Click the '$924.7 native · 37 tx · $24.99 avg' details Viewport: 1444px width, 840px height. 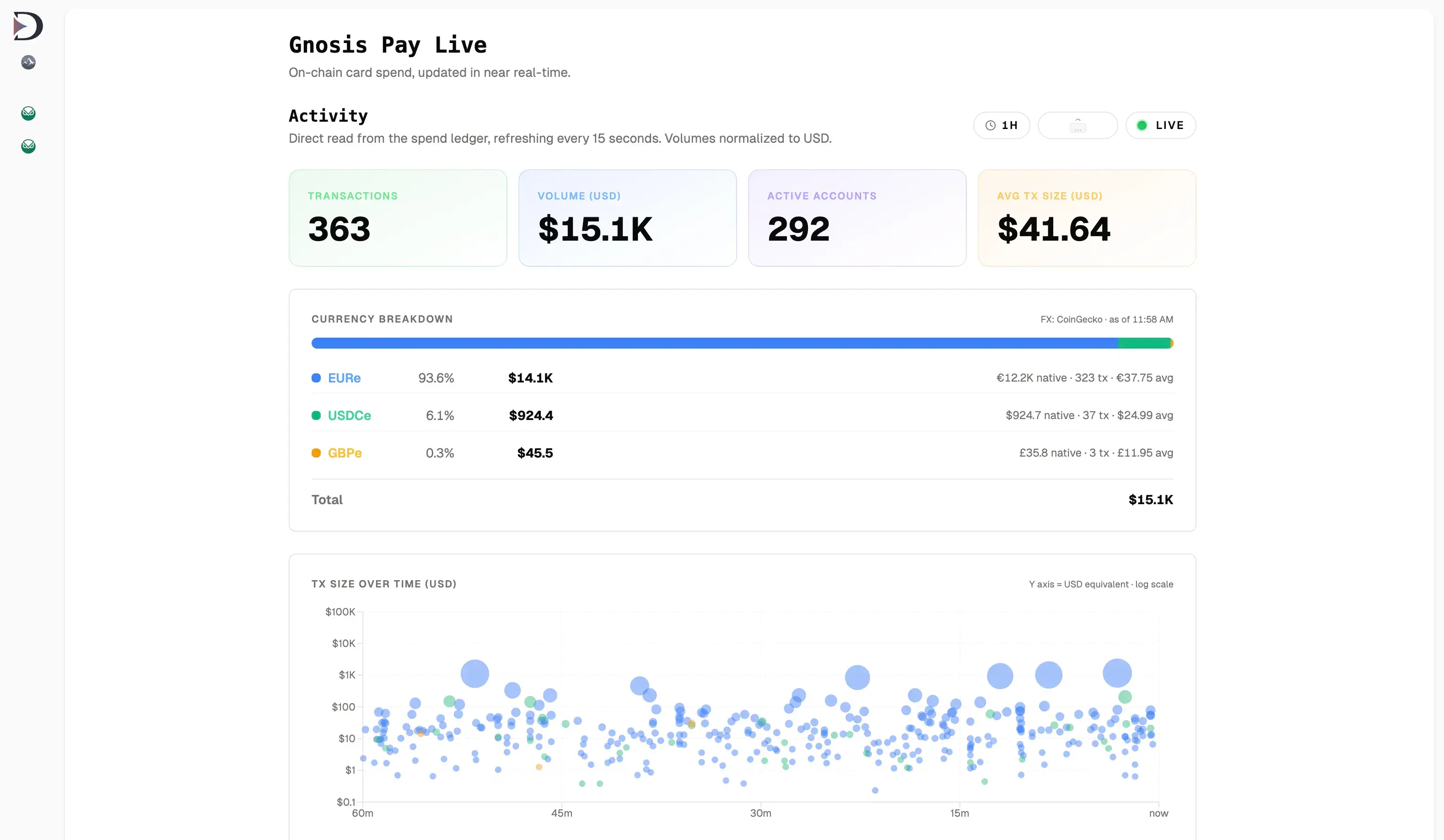pyautogui.click(x=1089, y=415)
